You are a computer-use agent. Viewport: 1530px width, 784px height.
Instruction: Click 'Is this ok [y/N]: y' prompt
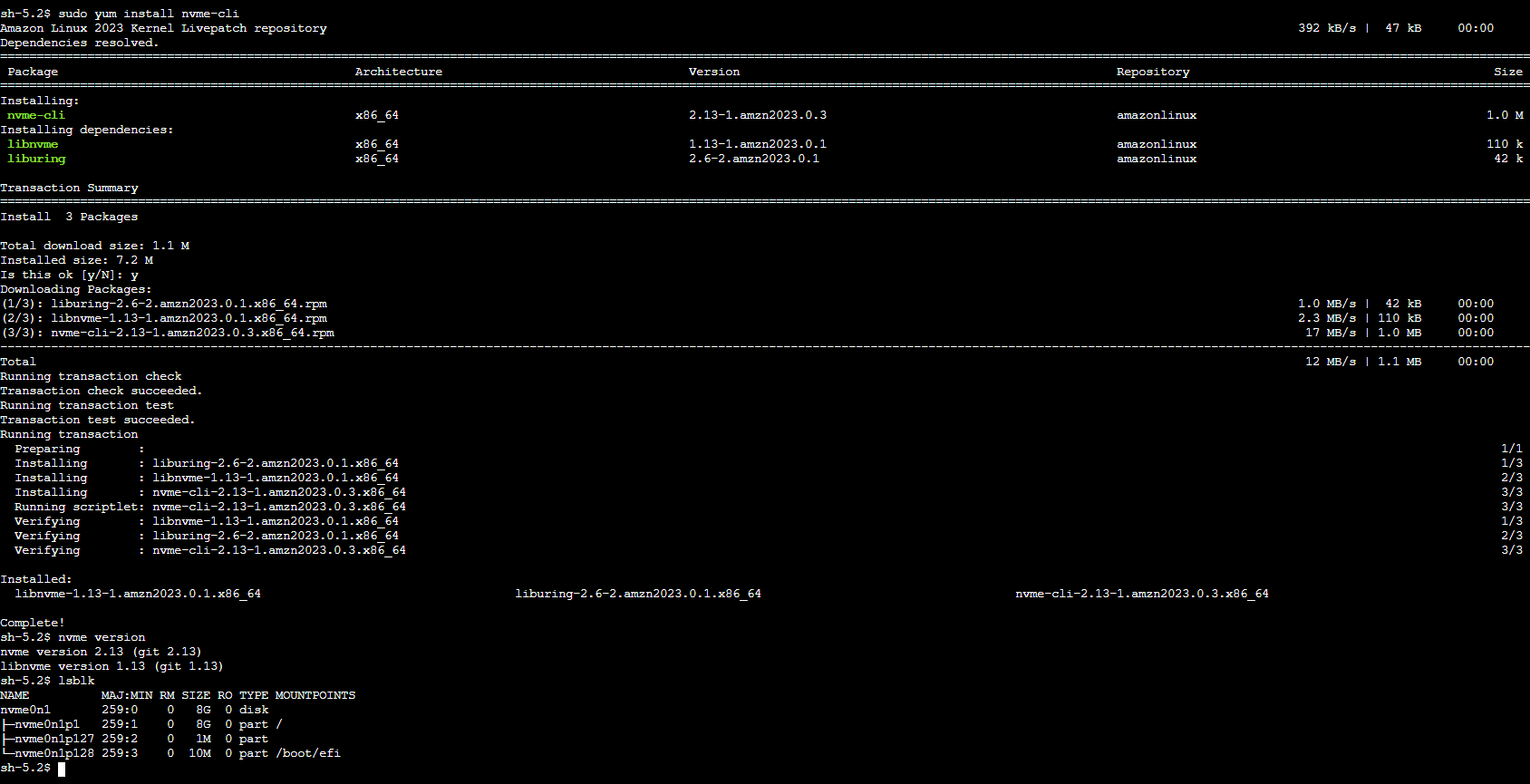pos(69,275)
